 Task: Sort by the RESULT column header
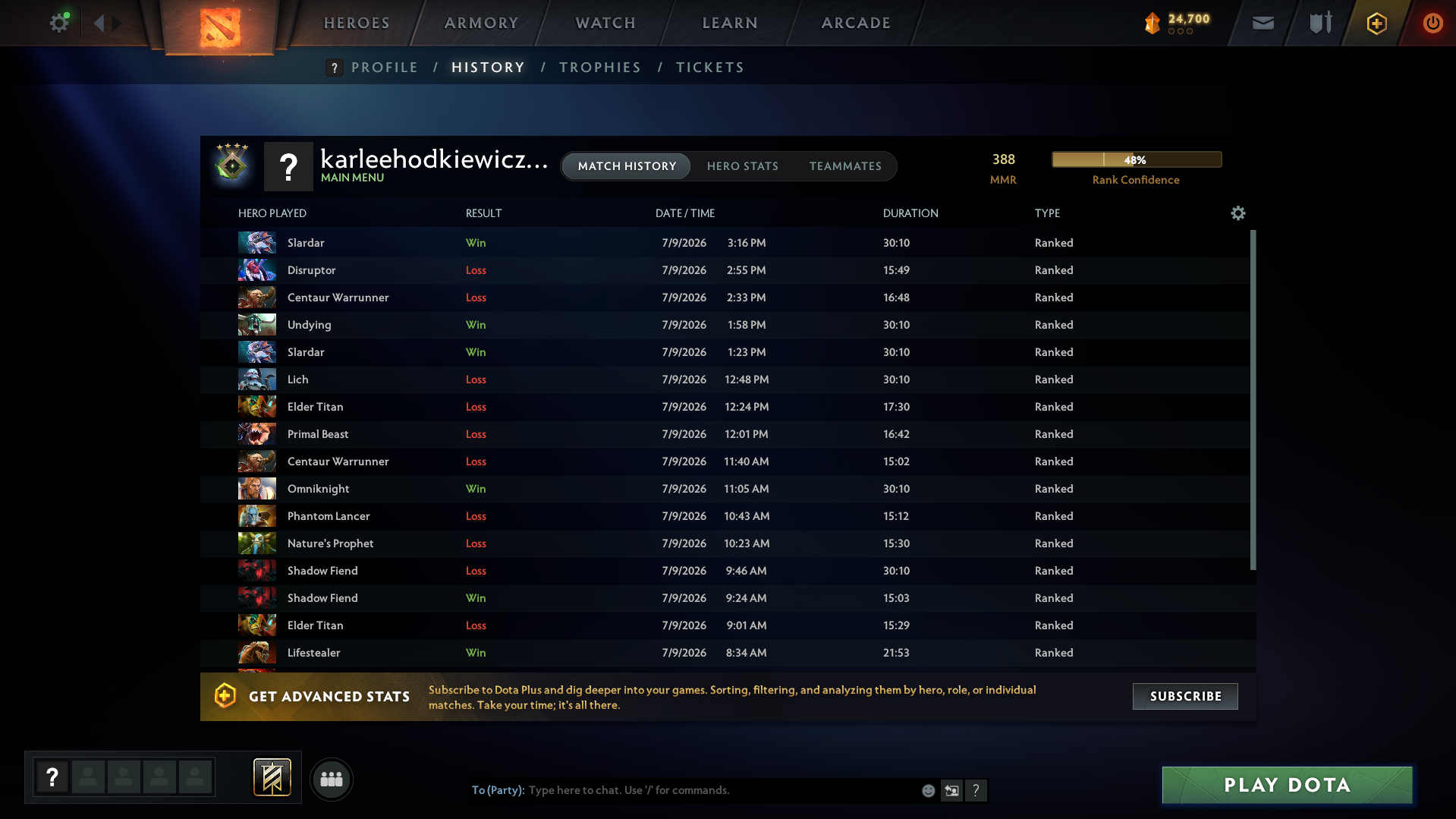483,213
